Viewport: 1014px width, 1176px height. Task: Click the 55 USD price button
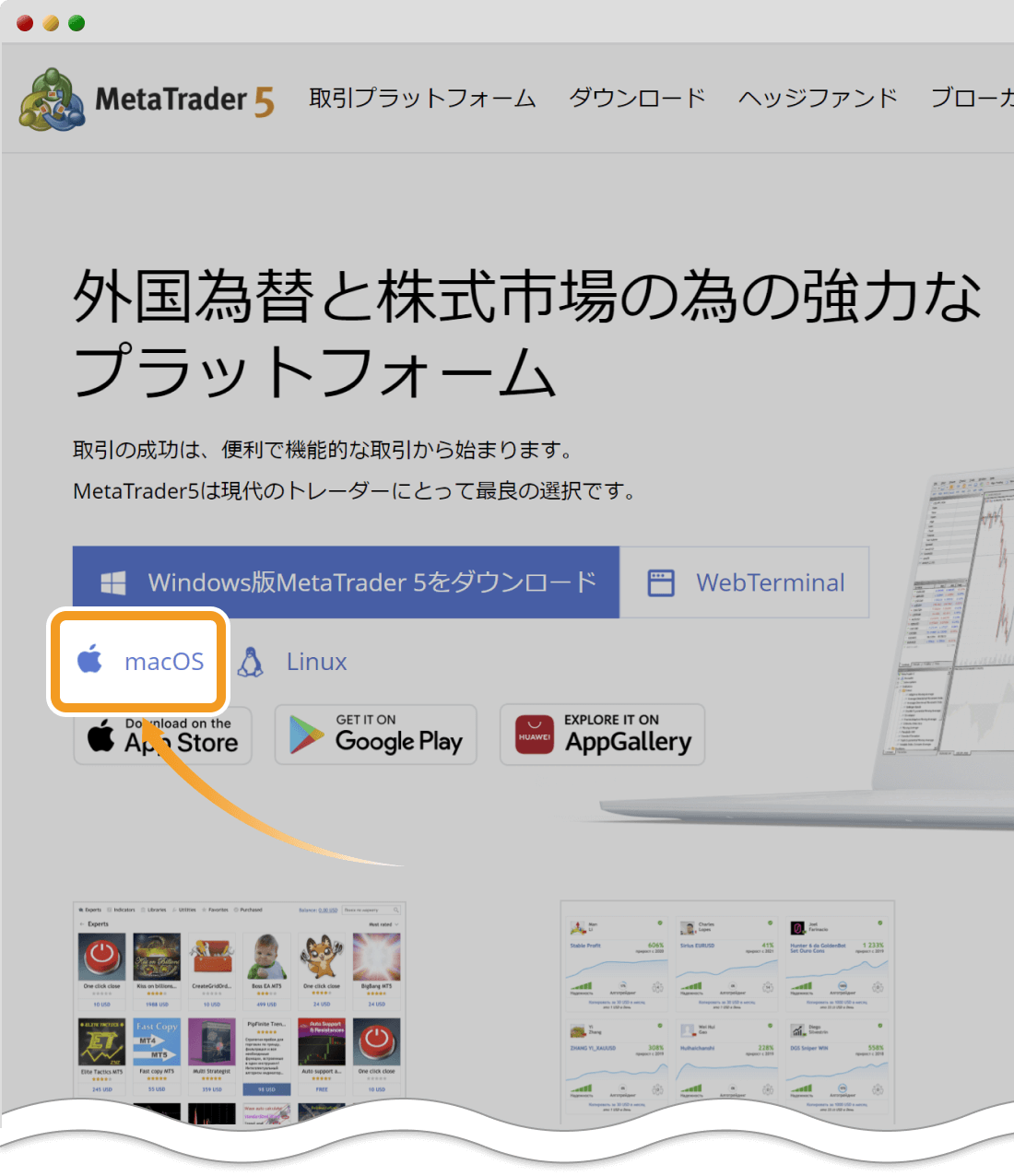tap(157, 1089)
